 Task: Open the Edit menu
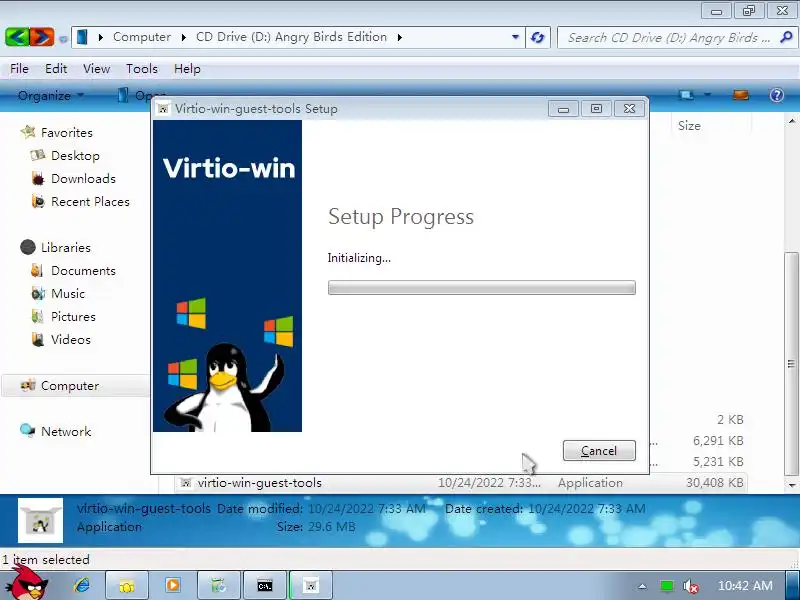56,68
